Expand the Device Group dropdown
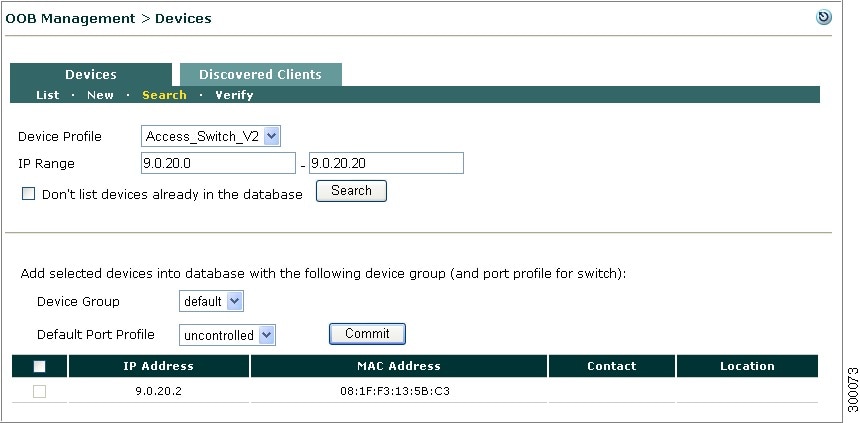The width and height of the screenshot is (860, 423). (211, 301)
